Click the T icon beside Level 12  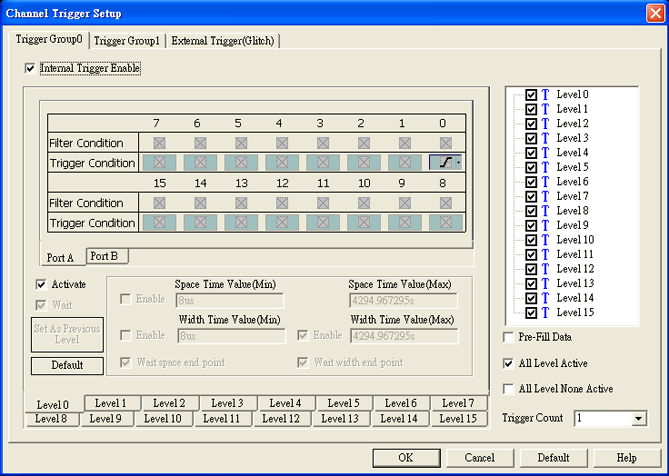pyautogui.click(x=545, y=269)
